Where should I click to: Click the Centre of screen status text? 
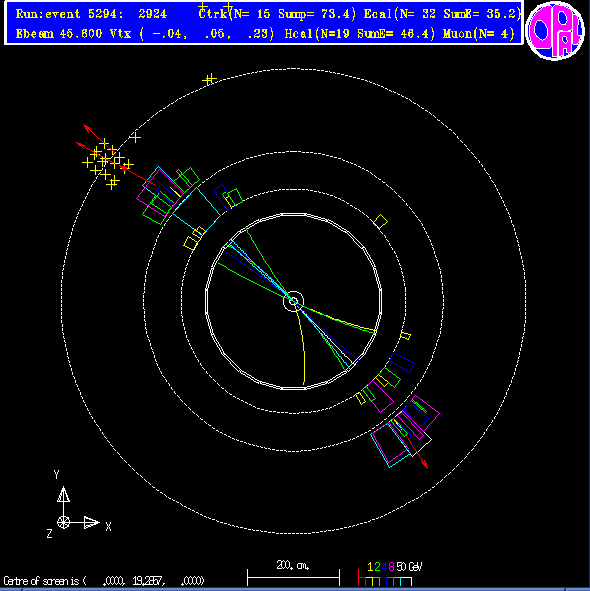click(104, 581)
